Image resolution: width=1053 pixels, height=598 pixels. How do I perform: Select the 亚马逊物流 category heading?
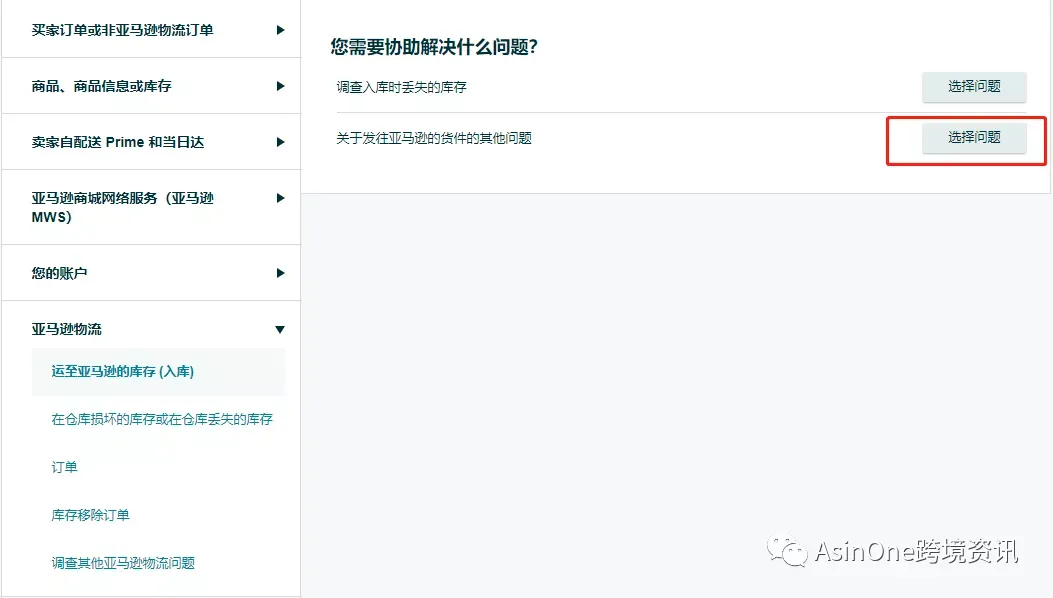pos(66,329)
